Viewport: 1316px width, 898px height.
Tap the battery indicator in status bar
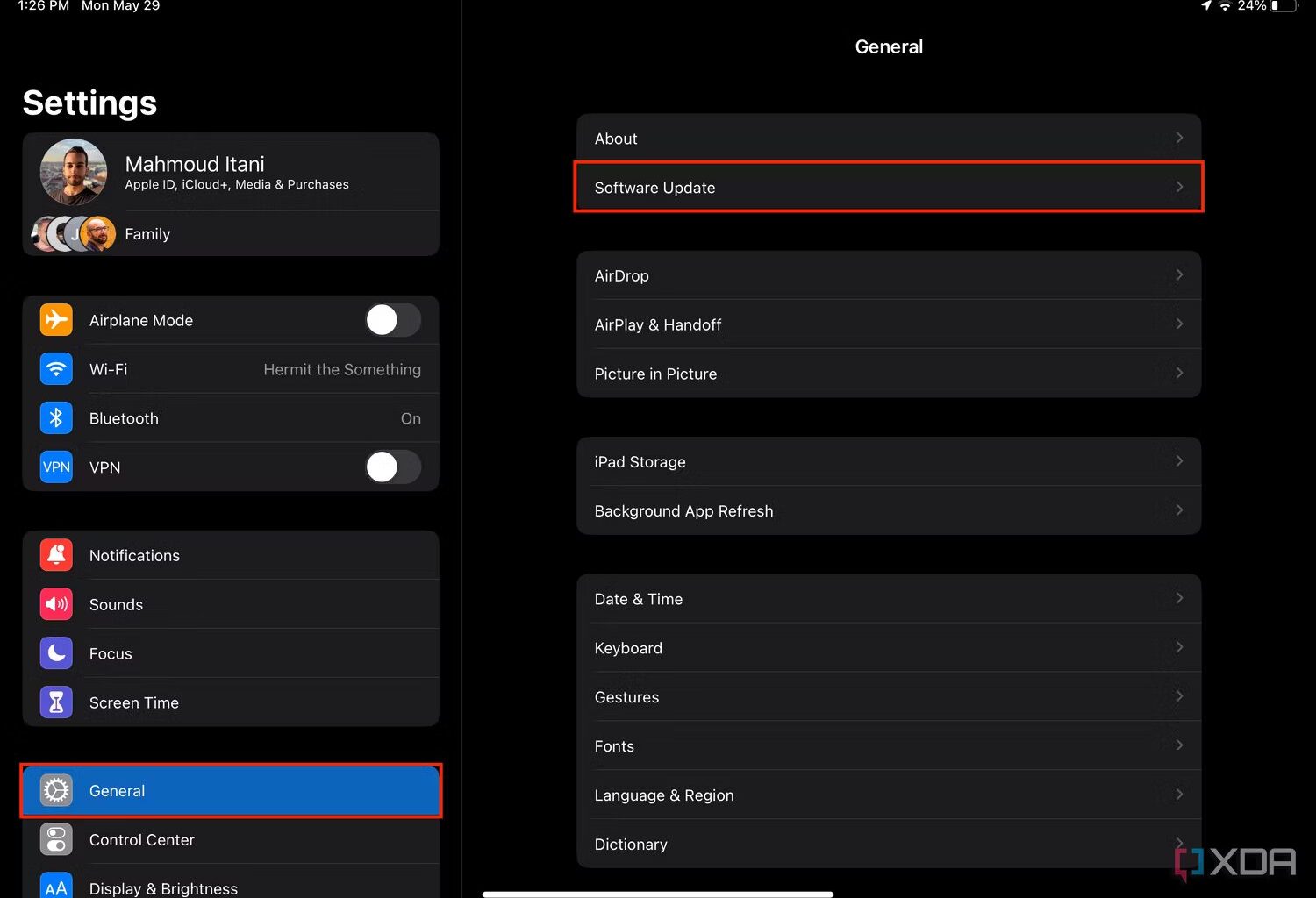pos(1284,6)
